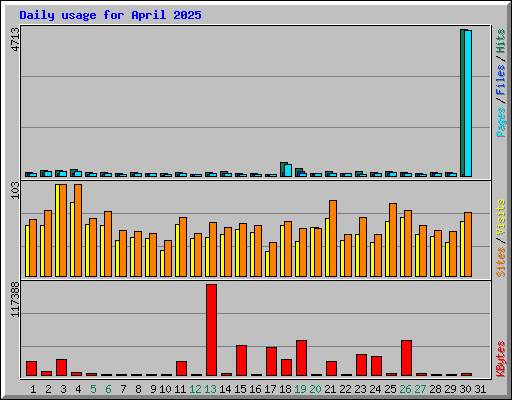Viewport: 512px width, 400px height.
Task: Click day 19 on the date axis
Action: (x=300, y=389)
